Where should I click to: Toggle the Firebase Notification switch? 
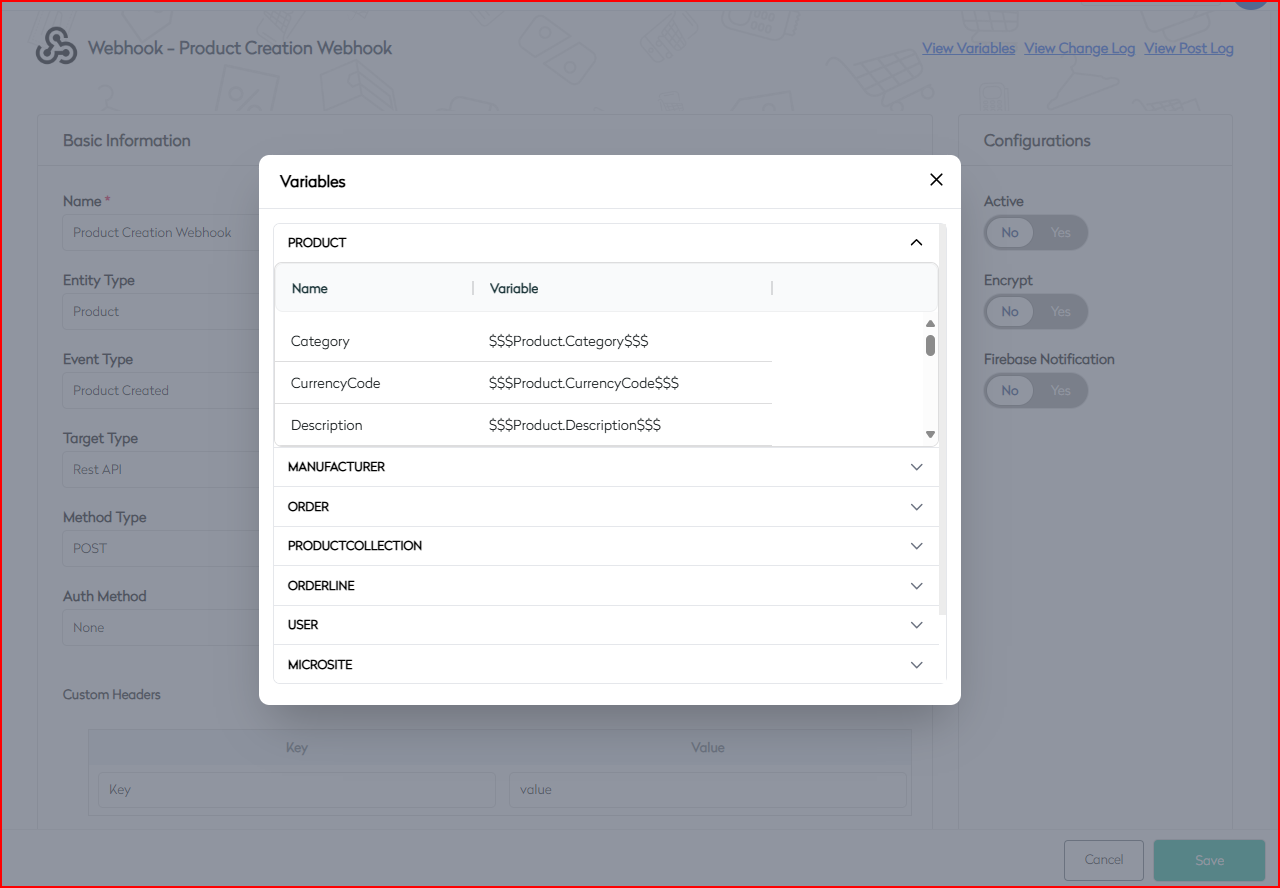click(1035, 391)
